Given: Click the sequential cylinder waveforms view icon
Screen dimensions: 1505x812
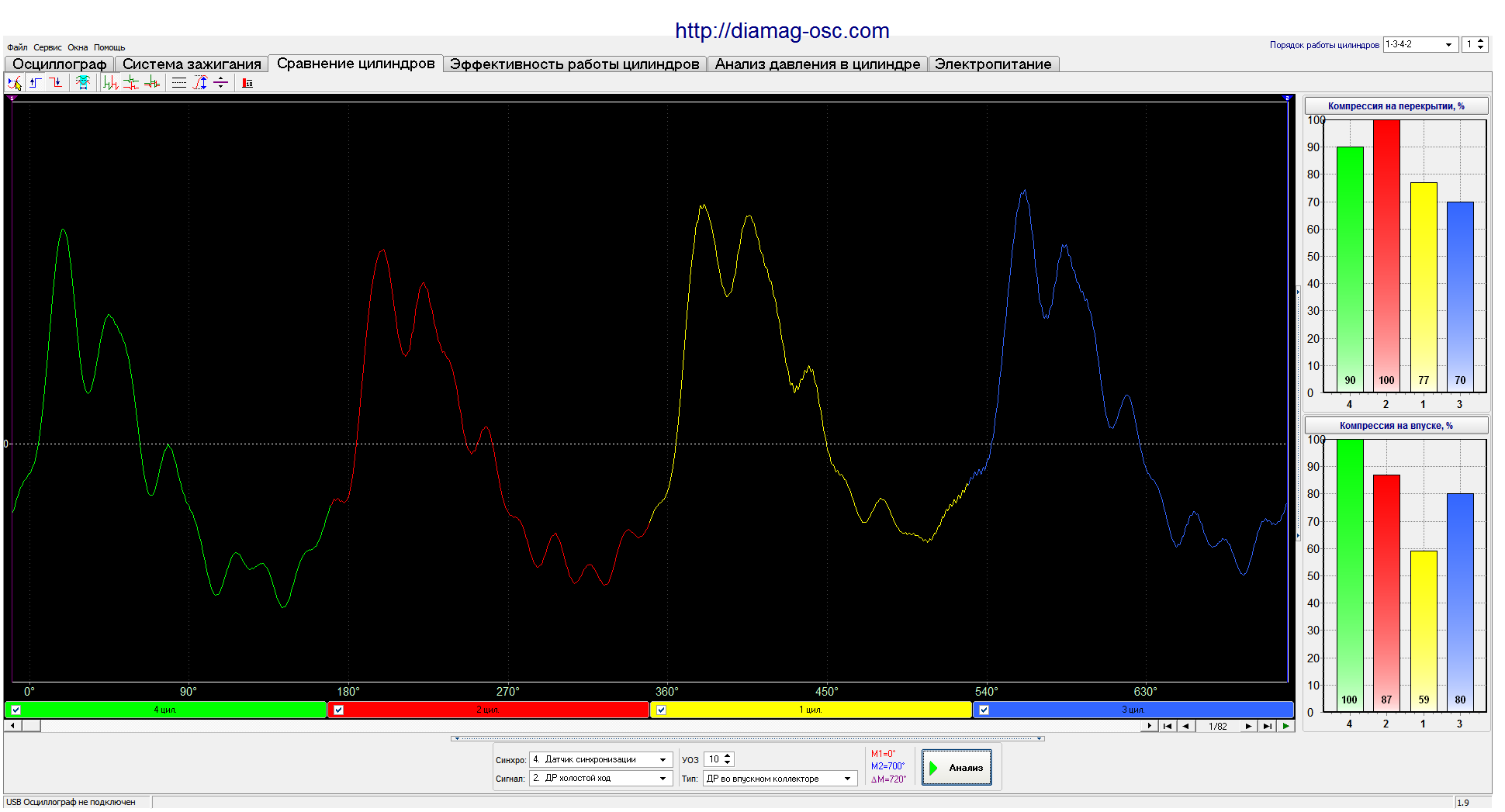Looking at the screenshot, I should (x=110, y=83).
